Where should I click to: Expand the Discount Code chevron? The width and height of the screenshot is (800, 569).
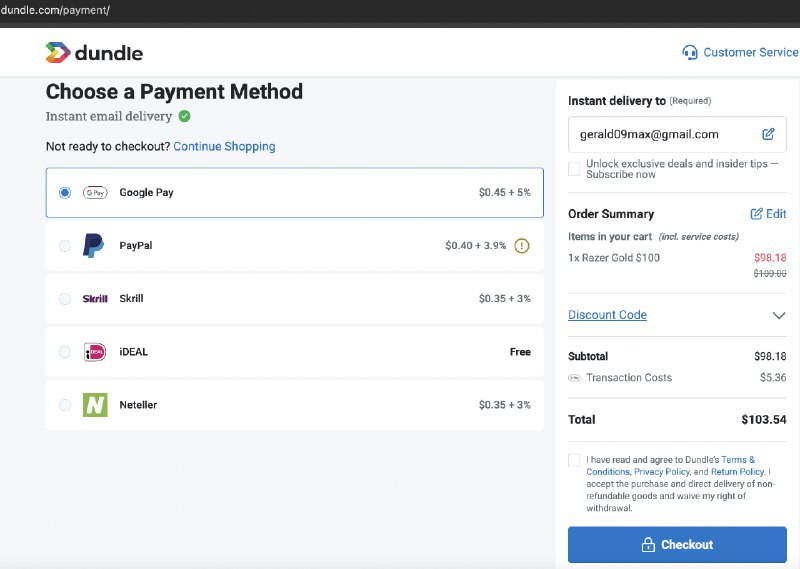[779, 315]
